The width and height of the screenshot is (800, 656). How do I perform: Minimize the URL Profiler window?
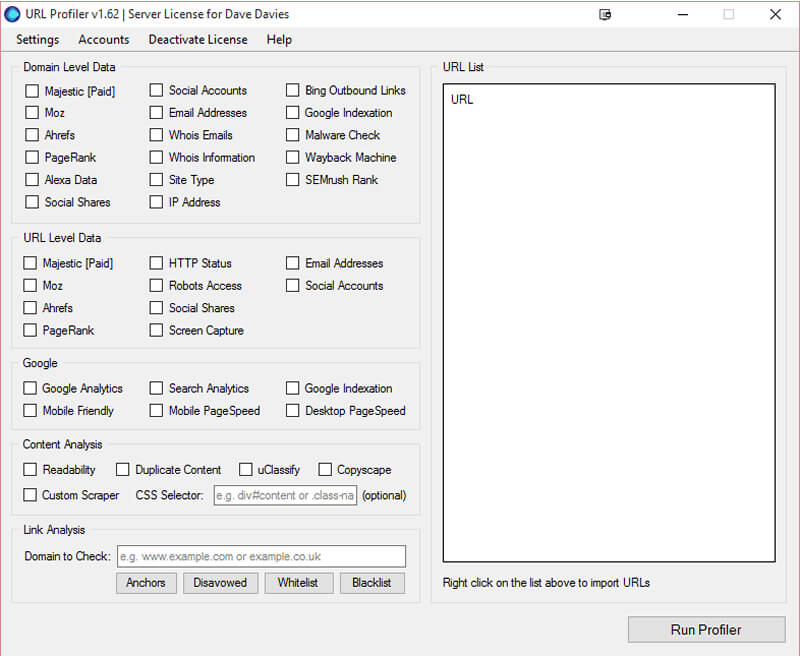[x=683, y=14]
